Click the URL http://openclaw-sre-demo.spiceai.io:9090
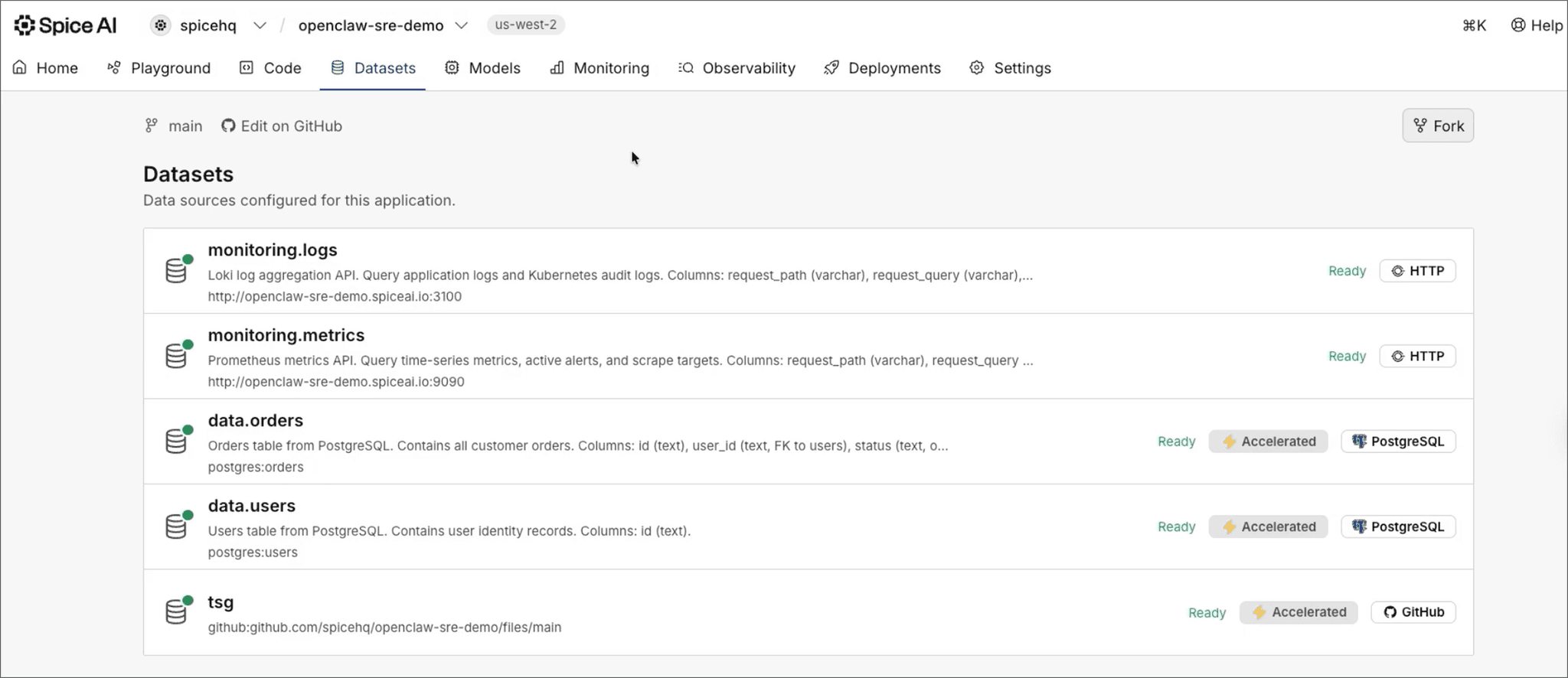Screen dimensions: 1568x678 click(336, 382)
